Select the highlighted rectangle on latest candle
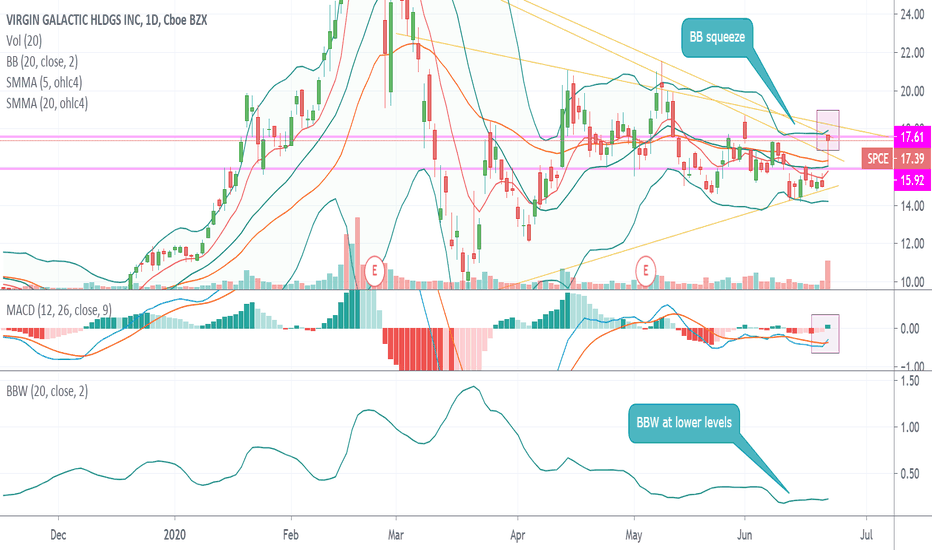The width and height of the screenshot is (932, 550). 828,130
